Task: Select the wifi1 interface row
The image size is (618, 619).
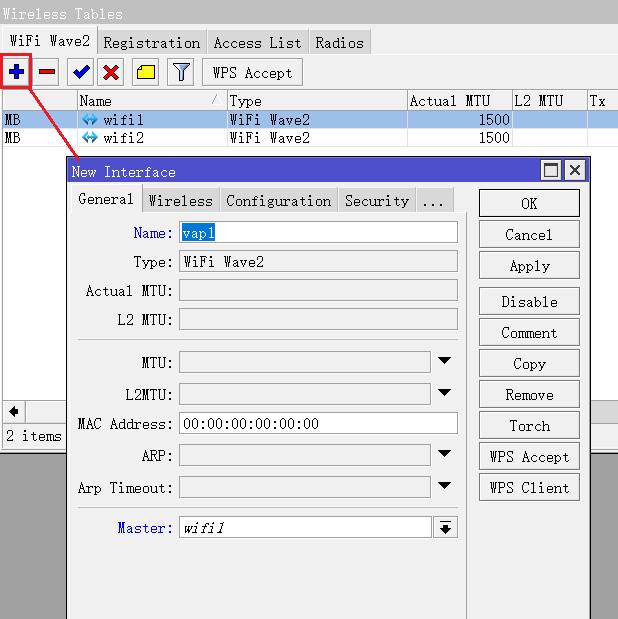Action: click(x=150, y=120)
